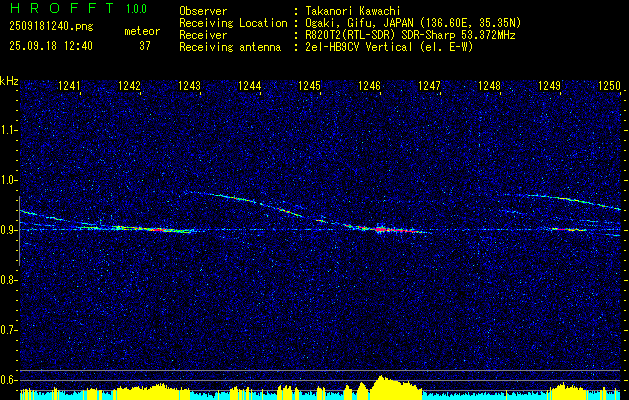The image size is (629, 400).
Task: Click the observer name Takanori Kawachi
Action: point(351,11)
